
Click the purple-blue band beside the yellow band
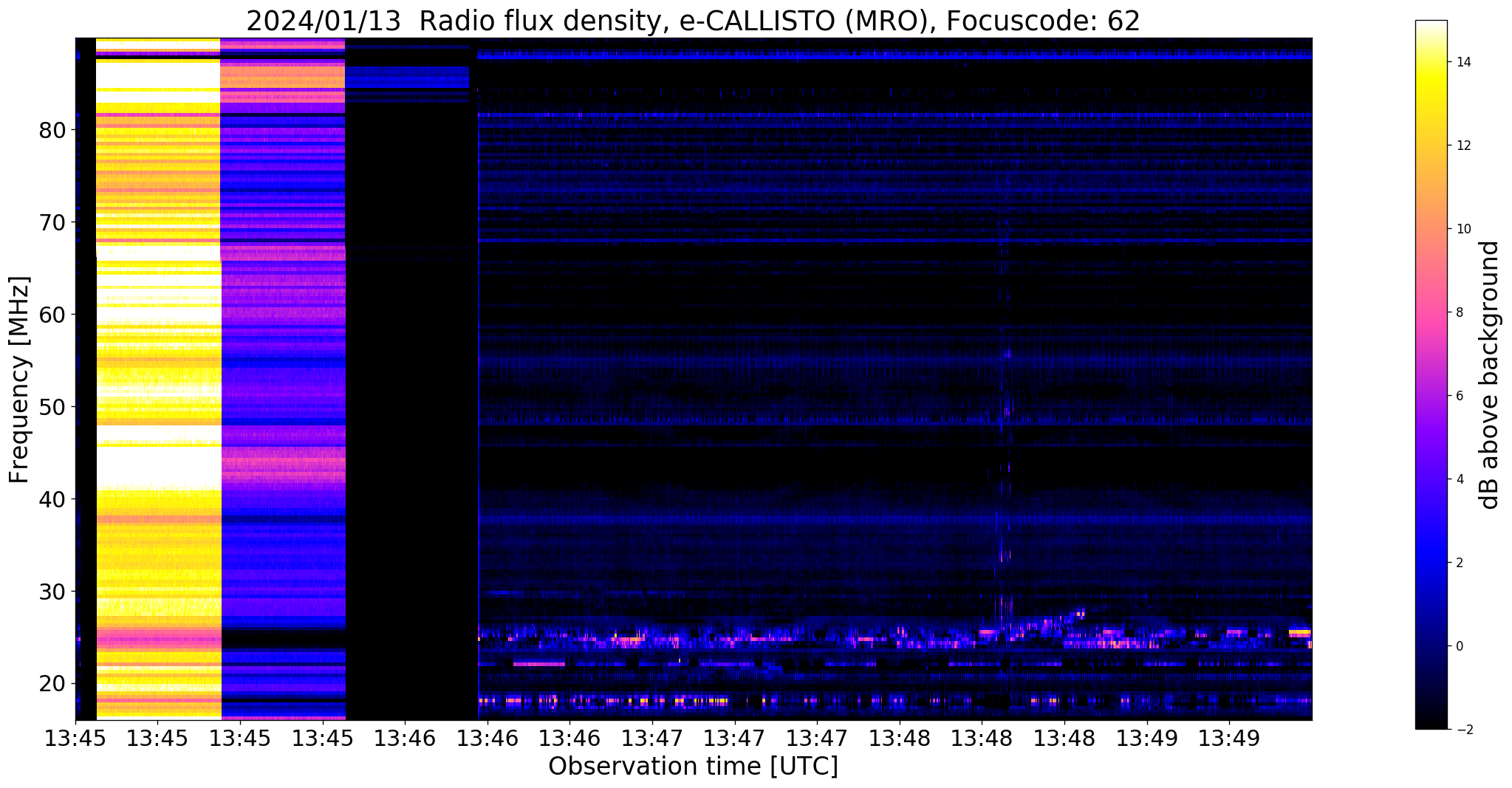tap(284, 379)
